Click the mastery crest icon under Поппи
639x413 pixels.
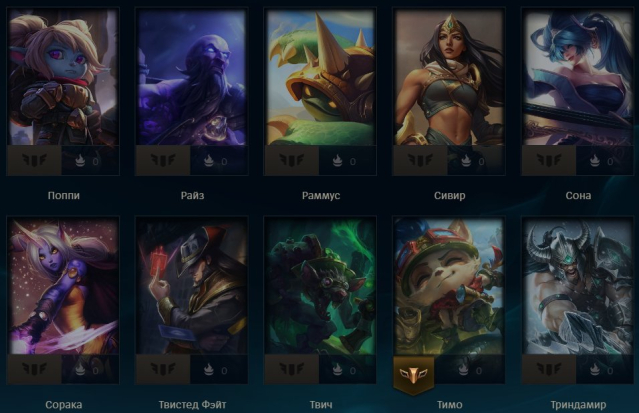[34, 160]
